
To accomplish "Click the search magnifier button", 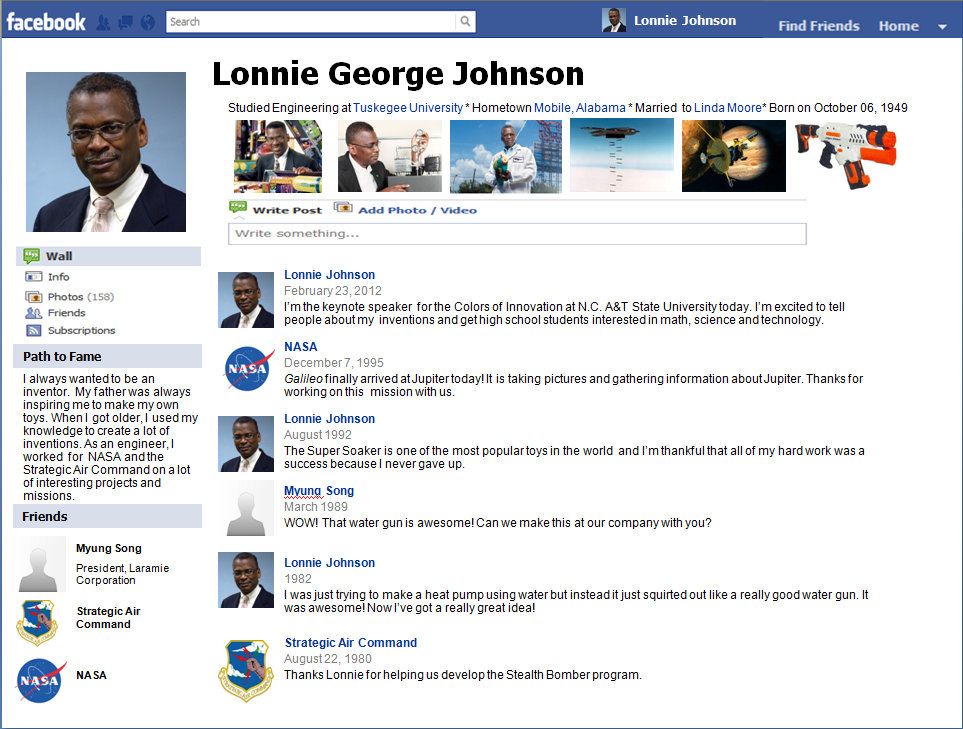I will click(466, 21).
